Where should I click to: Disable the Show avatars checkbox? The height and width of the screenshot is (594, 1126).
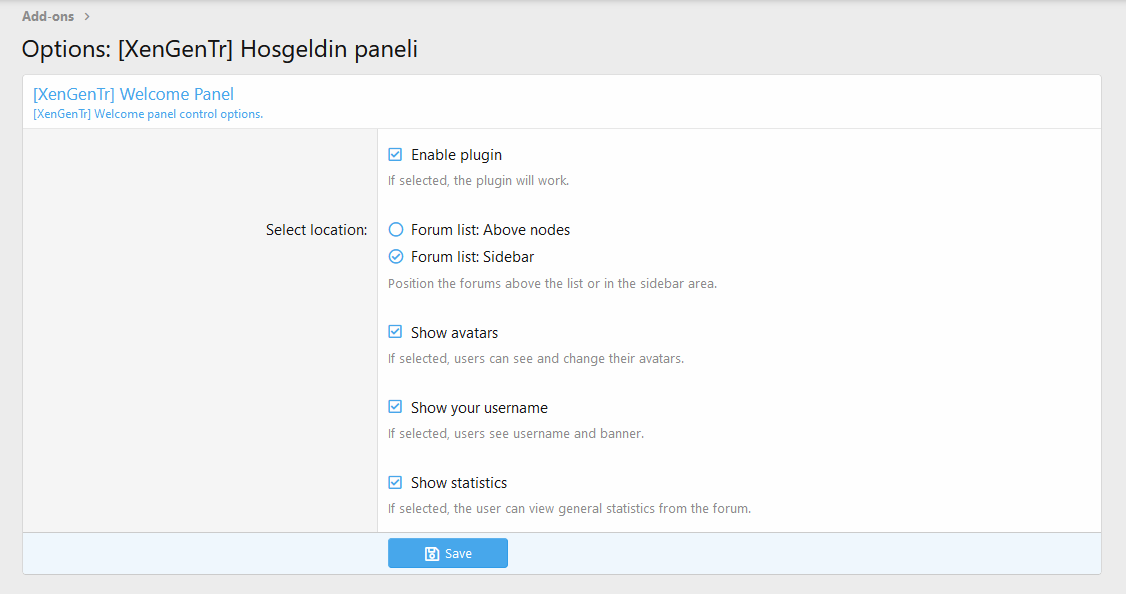click(395, 332)
